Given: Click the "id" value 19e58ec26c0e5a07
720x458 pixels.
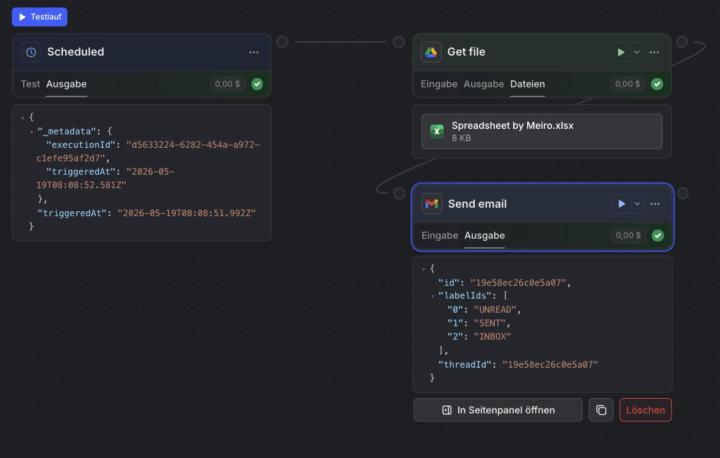Looking at the screenshot, I should (518, 283).
